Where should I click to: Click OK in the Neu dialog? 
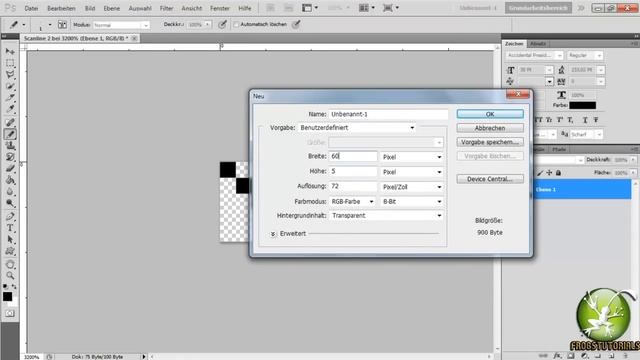tap(490, 114)
